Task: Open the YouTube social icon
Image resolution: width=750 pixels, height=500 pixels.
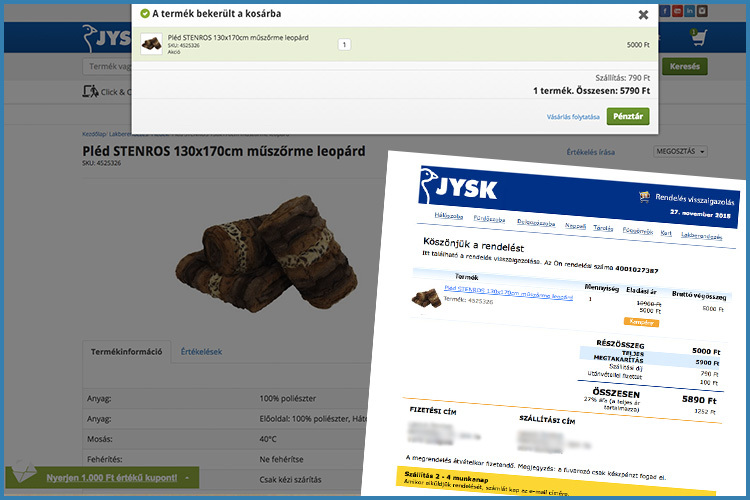Action: pos(677,11)
